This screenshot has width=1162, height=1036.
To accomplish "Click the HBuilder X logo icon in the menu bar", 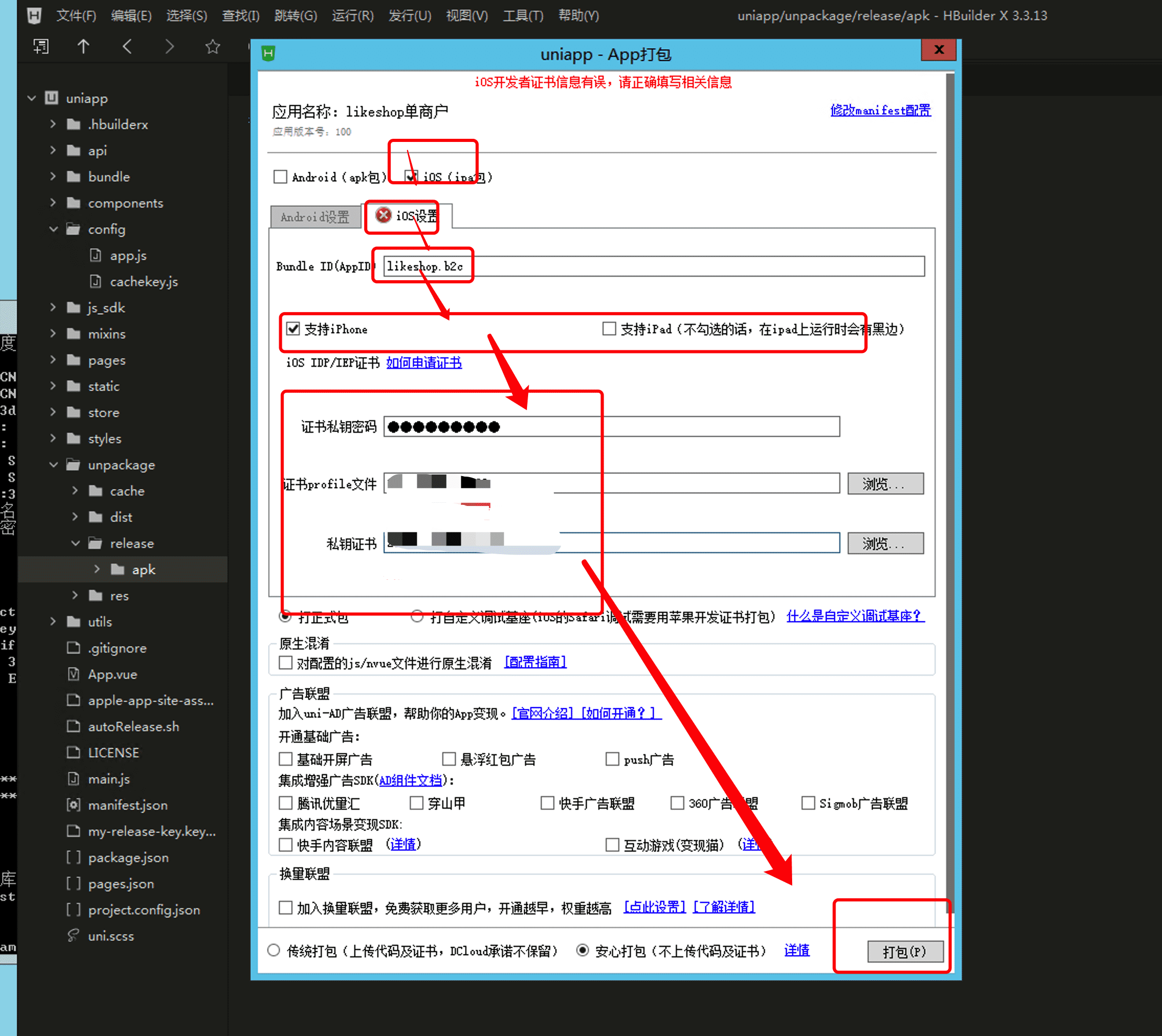I will 34,15.
